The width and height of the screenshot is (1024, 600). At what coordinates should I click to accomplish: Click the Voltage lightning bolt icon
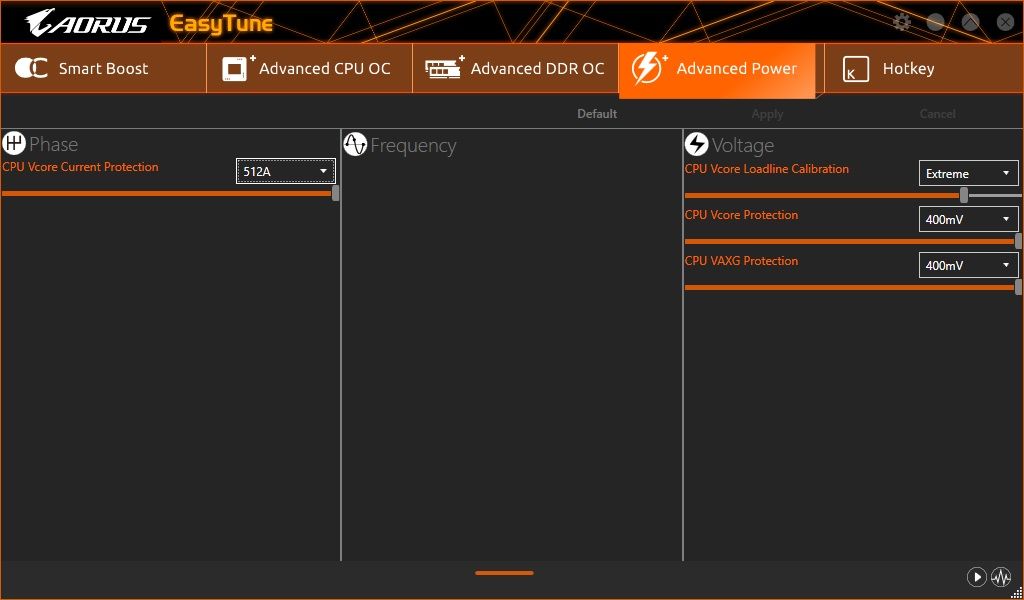(697, 144)
